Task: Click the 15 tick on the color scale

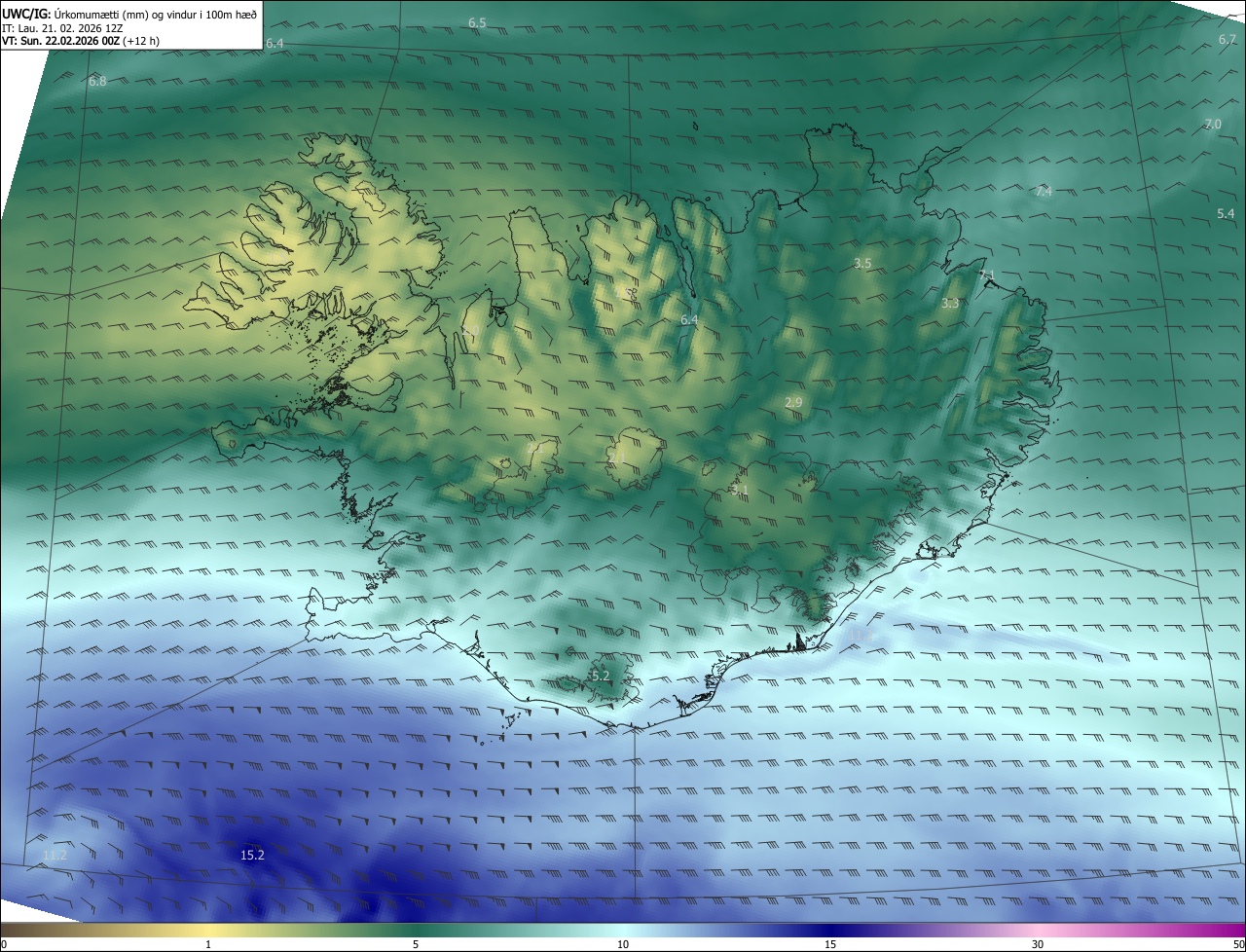Action: pos(830,944)
